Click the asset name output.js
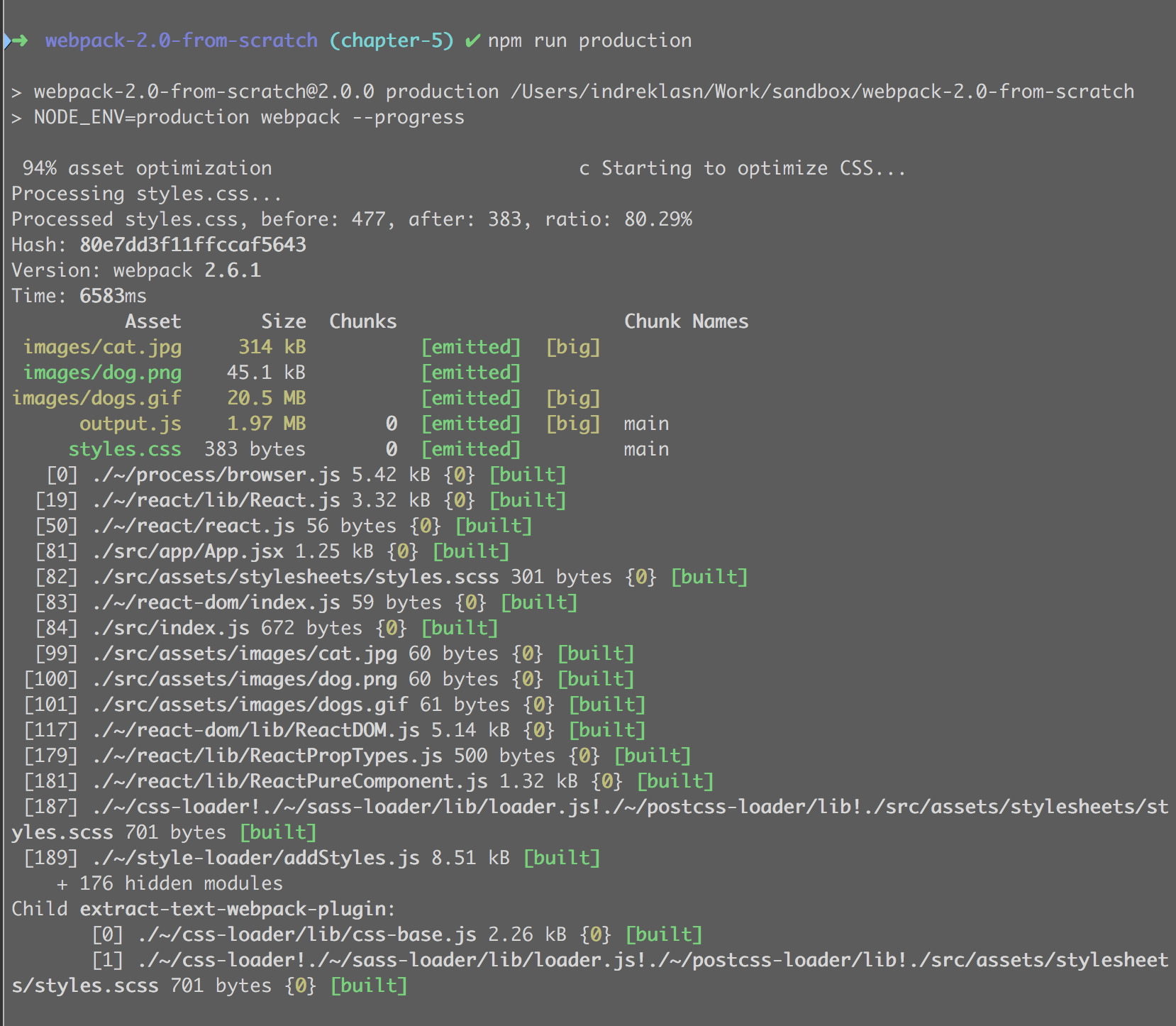 tap(131, 424)
